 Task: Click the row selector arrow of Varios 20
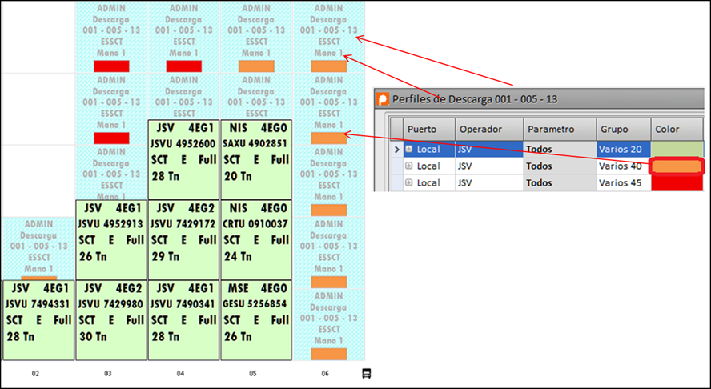397,149
